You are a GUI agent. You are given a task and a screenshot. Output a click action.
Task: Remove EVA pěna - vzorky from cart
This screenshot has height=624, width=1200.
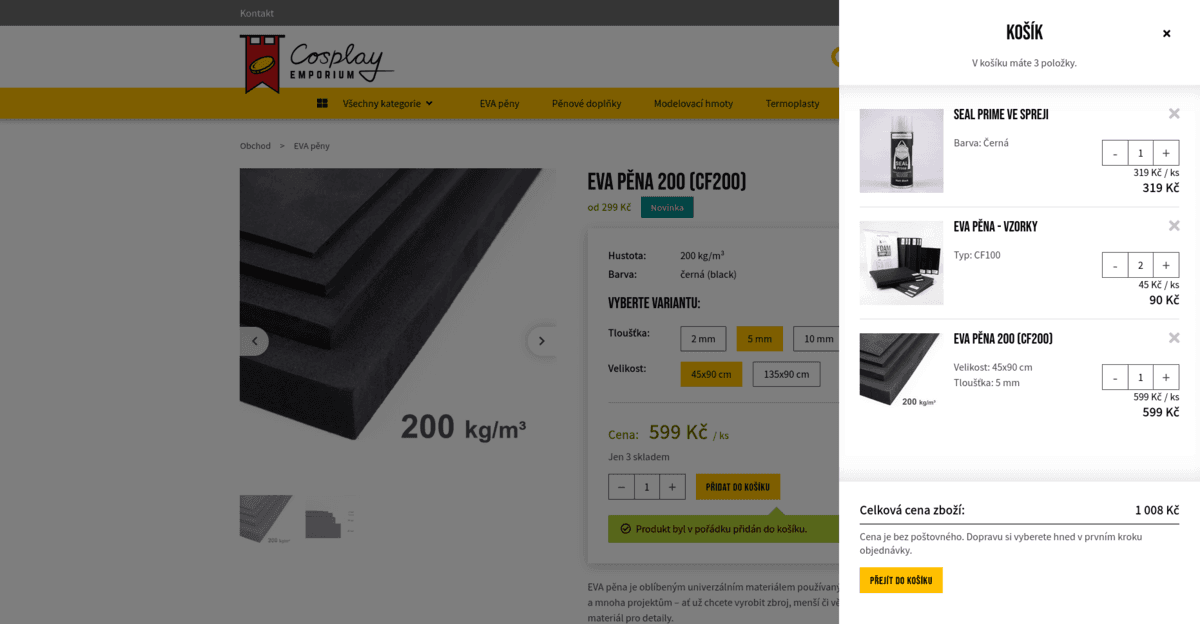pyautogui.click(x=1174, y=226)
